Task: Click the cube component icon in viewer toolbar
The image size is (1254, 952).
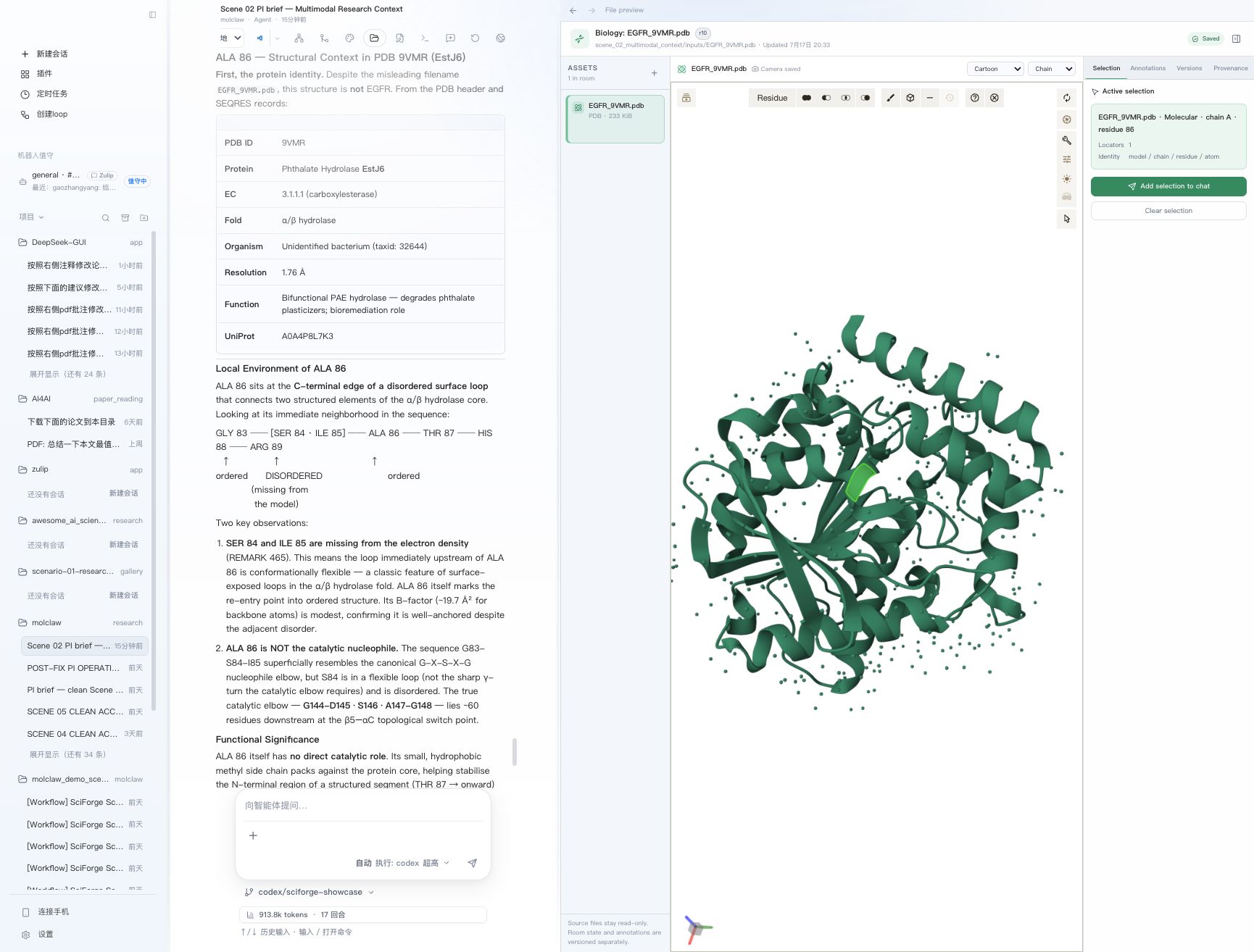Action: coord(910,98)
